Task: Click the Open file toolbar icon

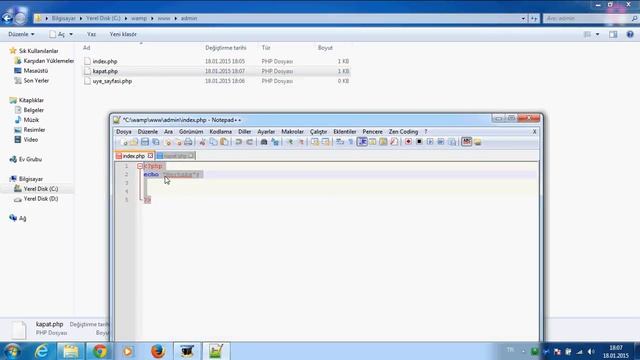Action: [x=134, y=142]
